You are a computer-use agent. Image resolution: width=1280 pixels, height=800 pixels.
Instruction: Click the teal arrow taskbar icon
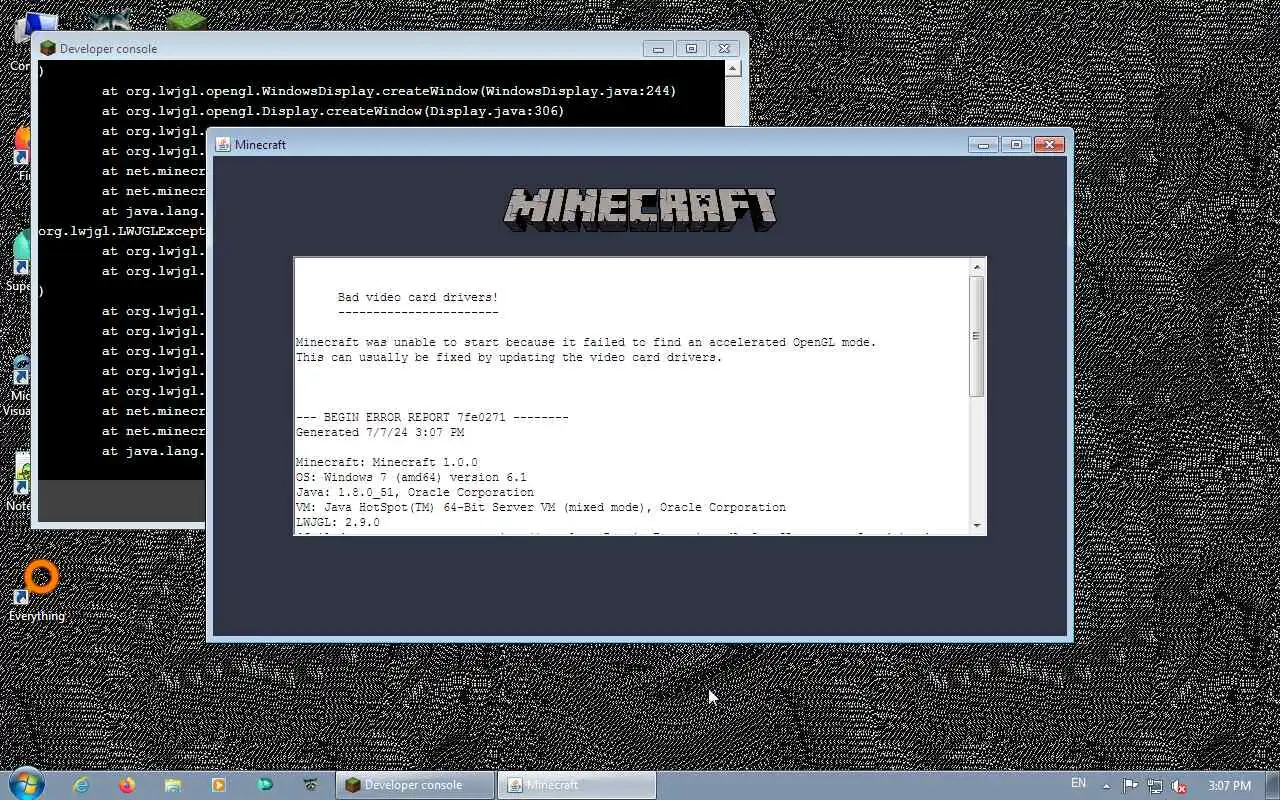265,785
